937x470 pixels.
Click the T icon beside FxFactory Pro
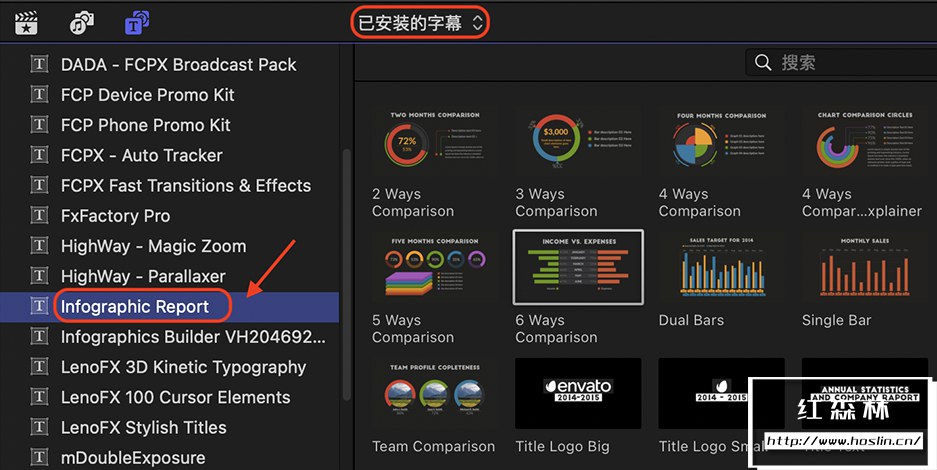click(39, 216)
